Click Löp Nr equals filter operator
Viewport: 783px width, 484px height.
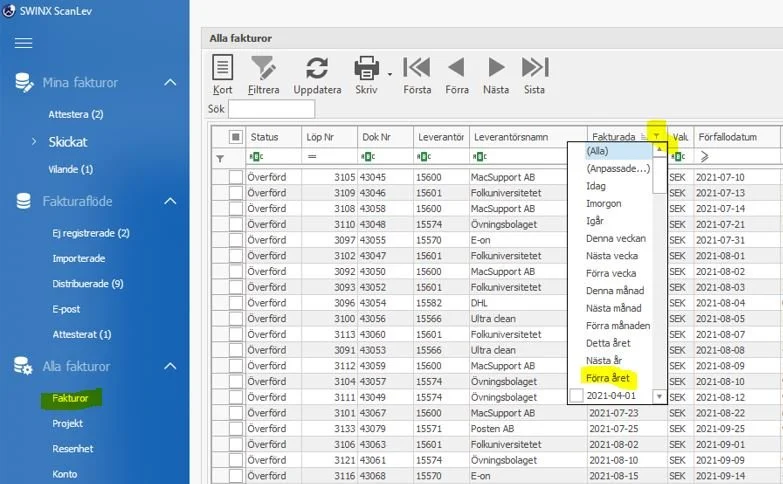(312, 156)
